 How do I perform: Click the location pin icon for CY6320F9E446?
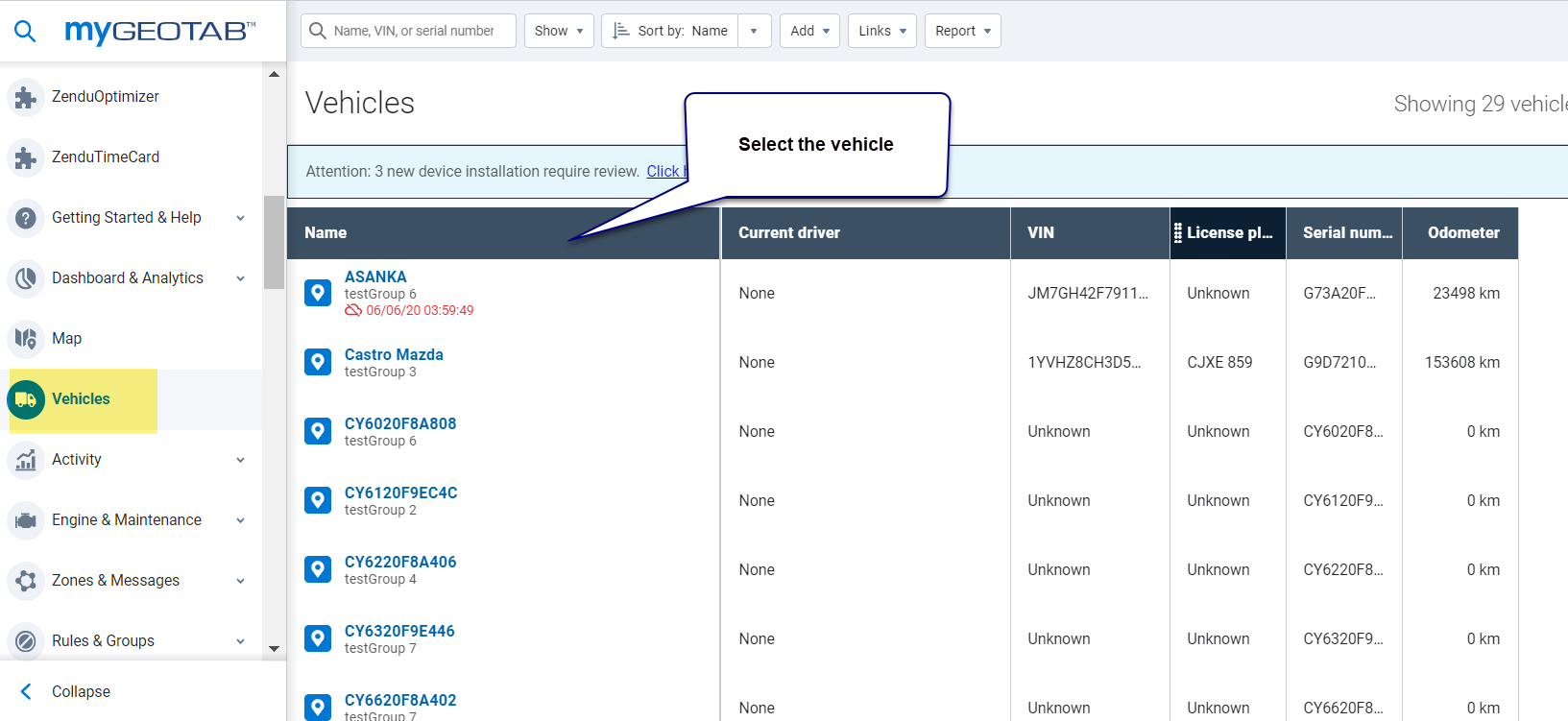tap(318, 638)
